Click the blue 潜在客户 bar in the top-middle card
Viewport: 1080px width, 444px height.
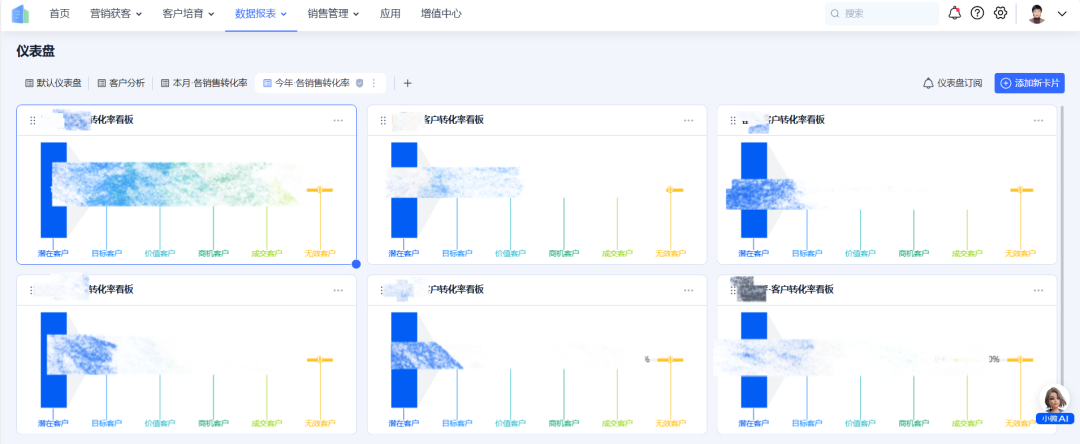coord(404,190)
